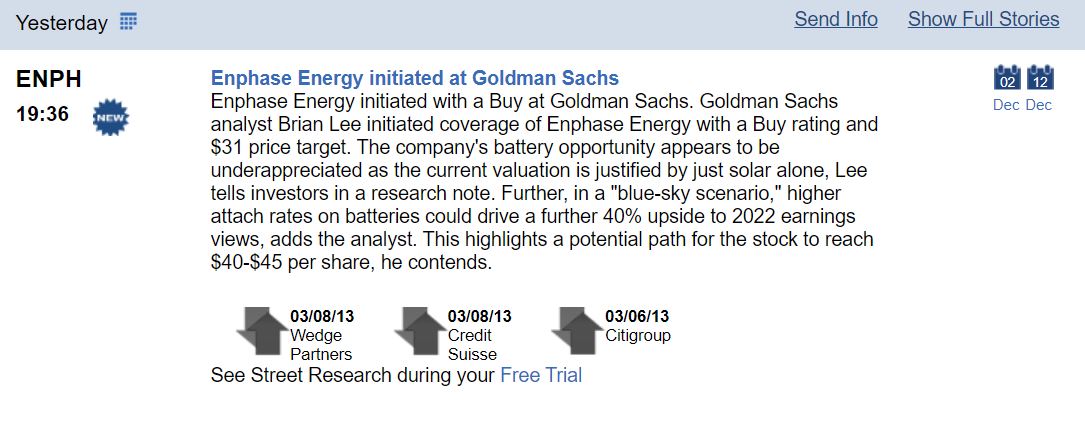The height and width of the screenshot is (426, 1085).
Task: Click the Credit Suisse firm name
Action: 472,345
